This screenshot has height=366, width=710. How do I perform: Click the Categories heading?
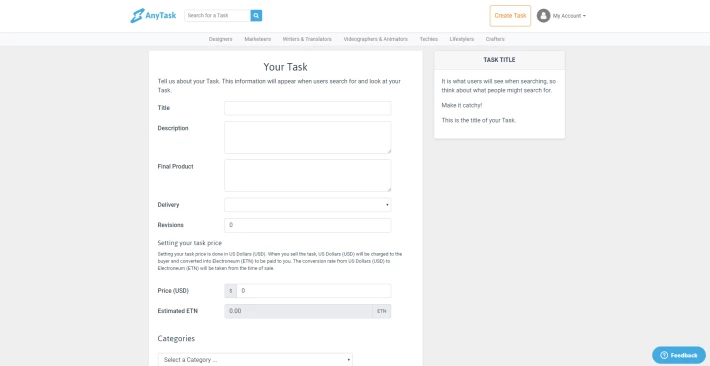click(x=176, y=338)
